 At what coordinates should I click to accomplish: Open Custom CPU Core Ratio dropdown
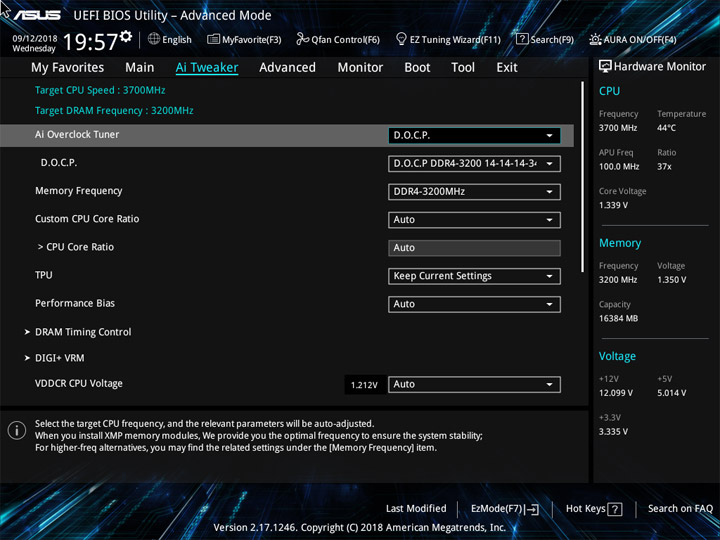pyautogui.click(x=474, y=220)
